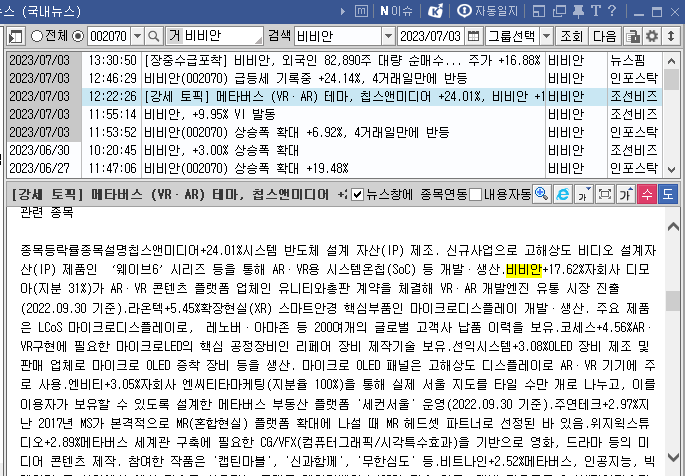The width and height of the screenshot is (685, 476).
Task: Toggle 뉴스창에 종목연동 checkbox
Action: 357,194
